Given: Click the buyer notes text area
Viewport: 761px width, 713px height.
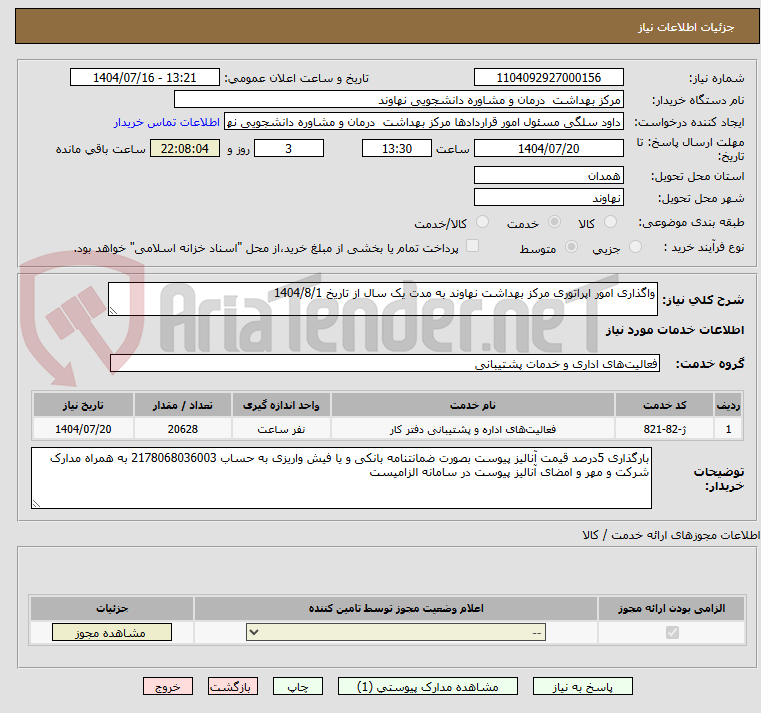Looking at the screenshot, I should (341, 478).
